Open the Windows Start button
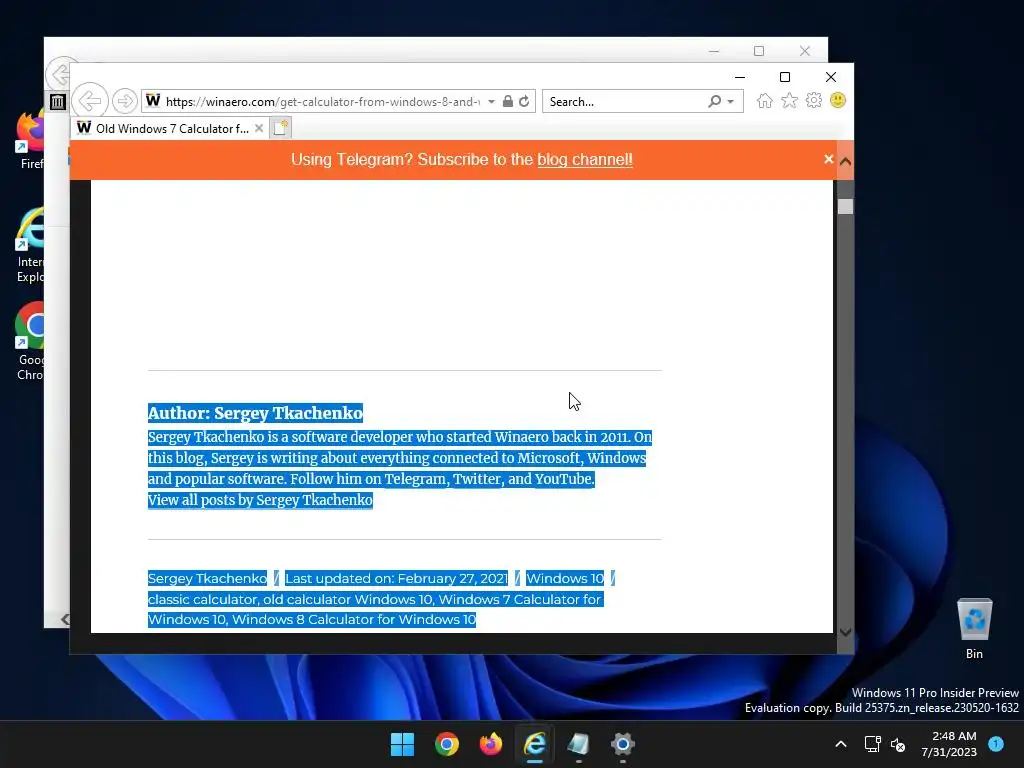 [402, 744]
